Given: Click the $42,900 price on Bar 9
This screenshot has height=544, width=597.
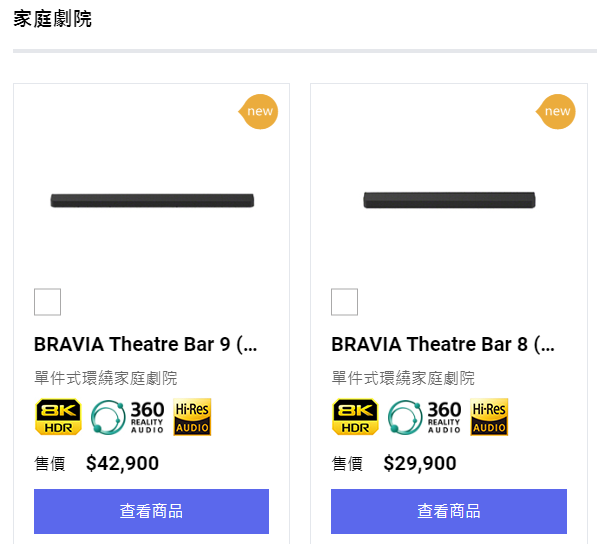Looking at the screenshot, I should (x=122, y=463).
